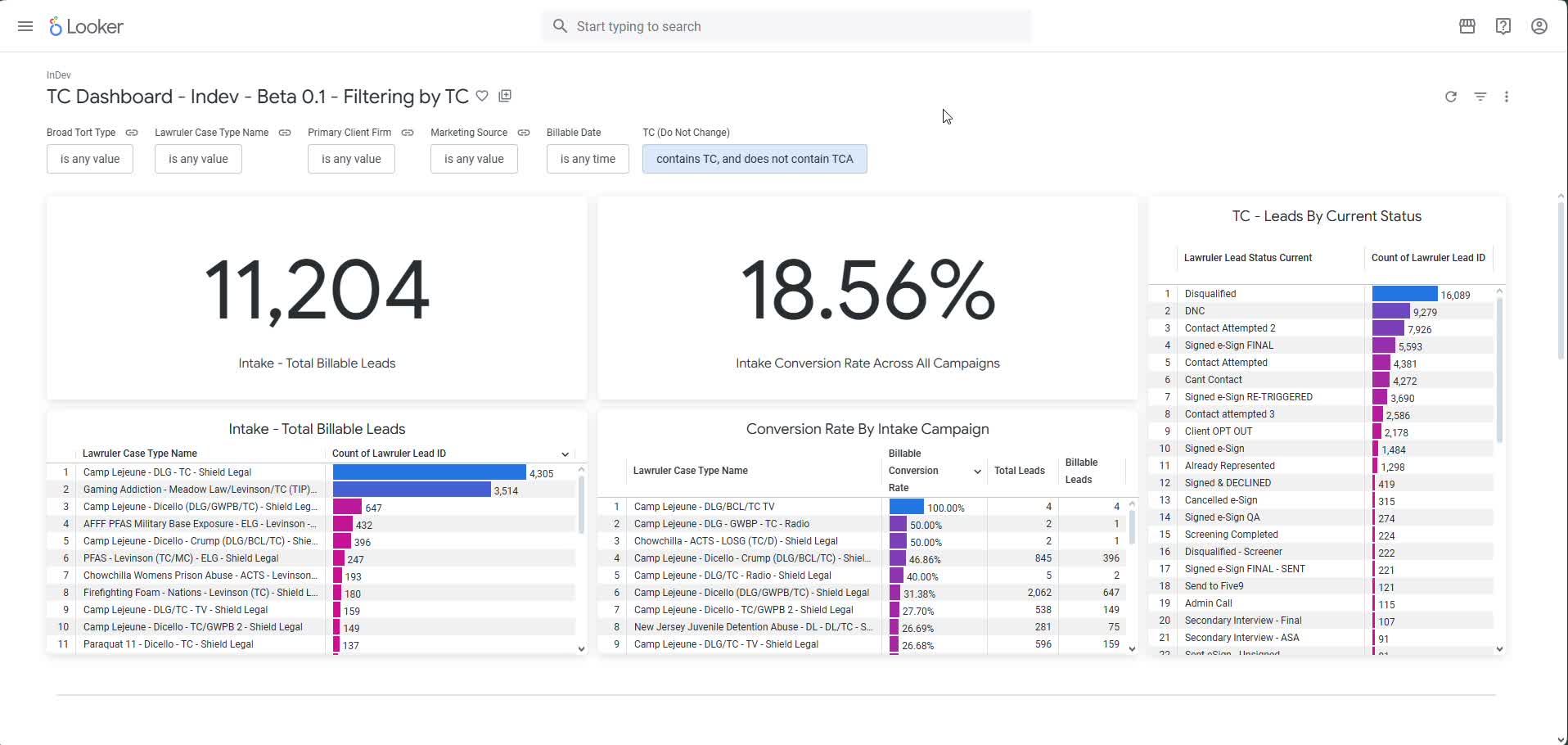The image size is (1568, 745).
Task: Open the Marketplace icon in header
Action: [1467, 26]
